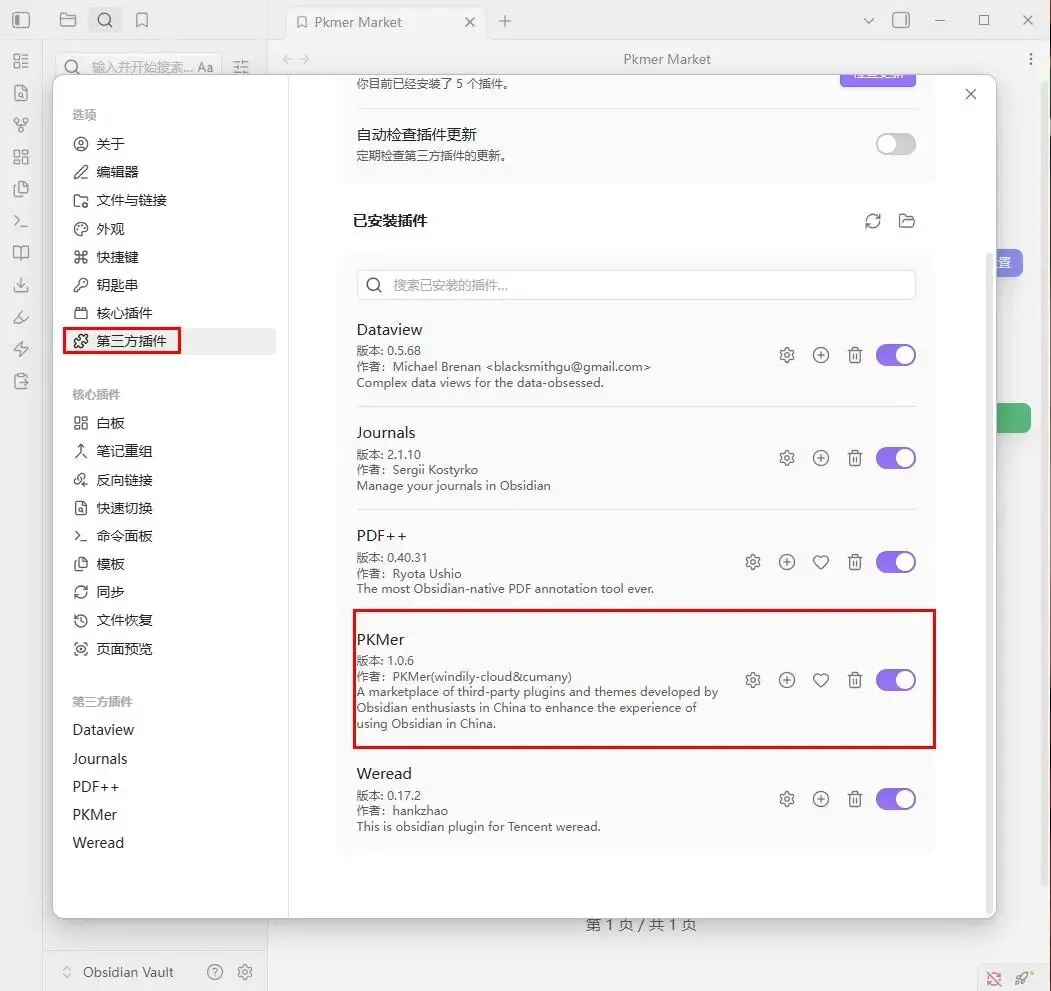Disable the Journals plugin toggle
Viewport: 1051px width, 991px height.
pos(895,458)
